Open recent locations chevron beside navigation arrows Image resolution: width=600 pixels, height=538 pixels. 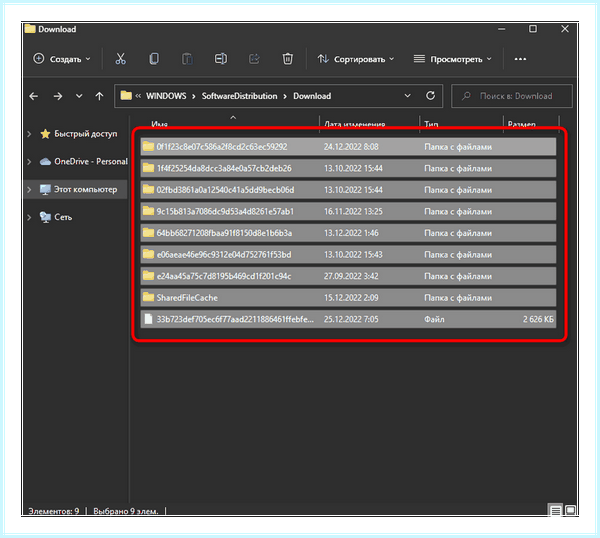pos(79,96)
